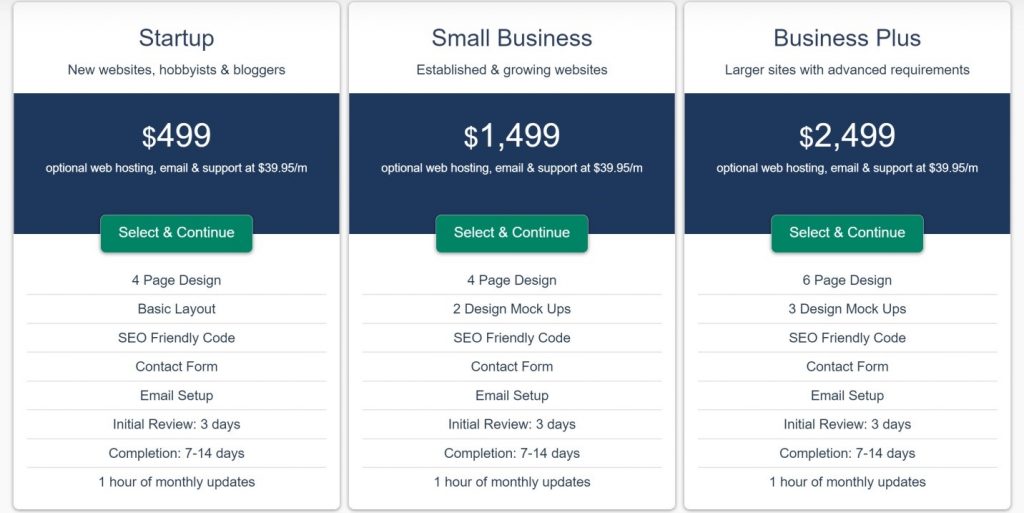This screenshot has width=1024, height=513.
Task: Select Basic Layout row in Startup
Action: pyautogui.click(x=176, y=309)
